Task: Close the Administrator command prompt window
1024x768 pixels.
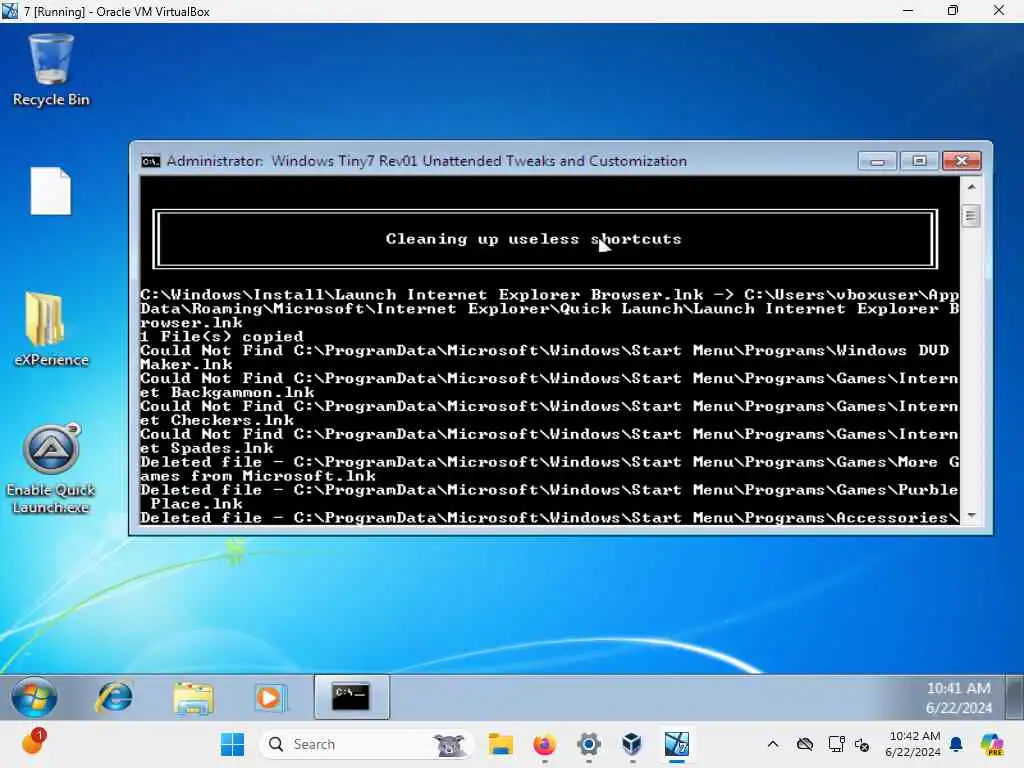Action: (x=961, y=161)
